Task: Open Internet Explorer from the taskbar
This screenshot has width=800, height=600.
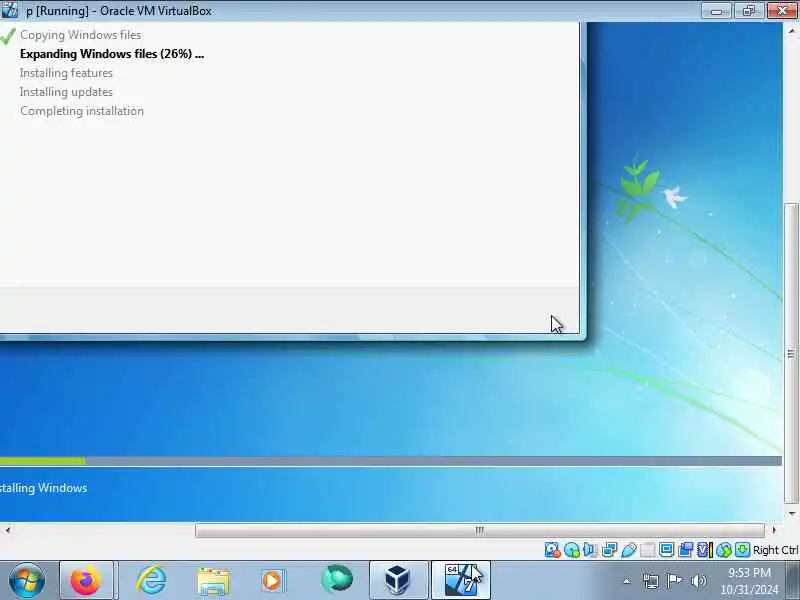Action: (x=151, y=580)
